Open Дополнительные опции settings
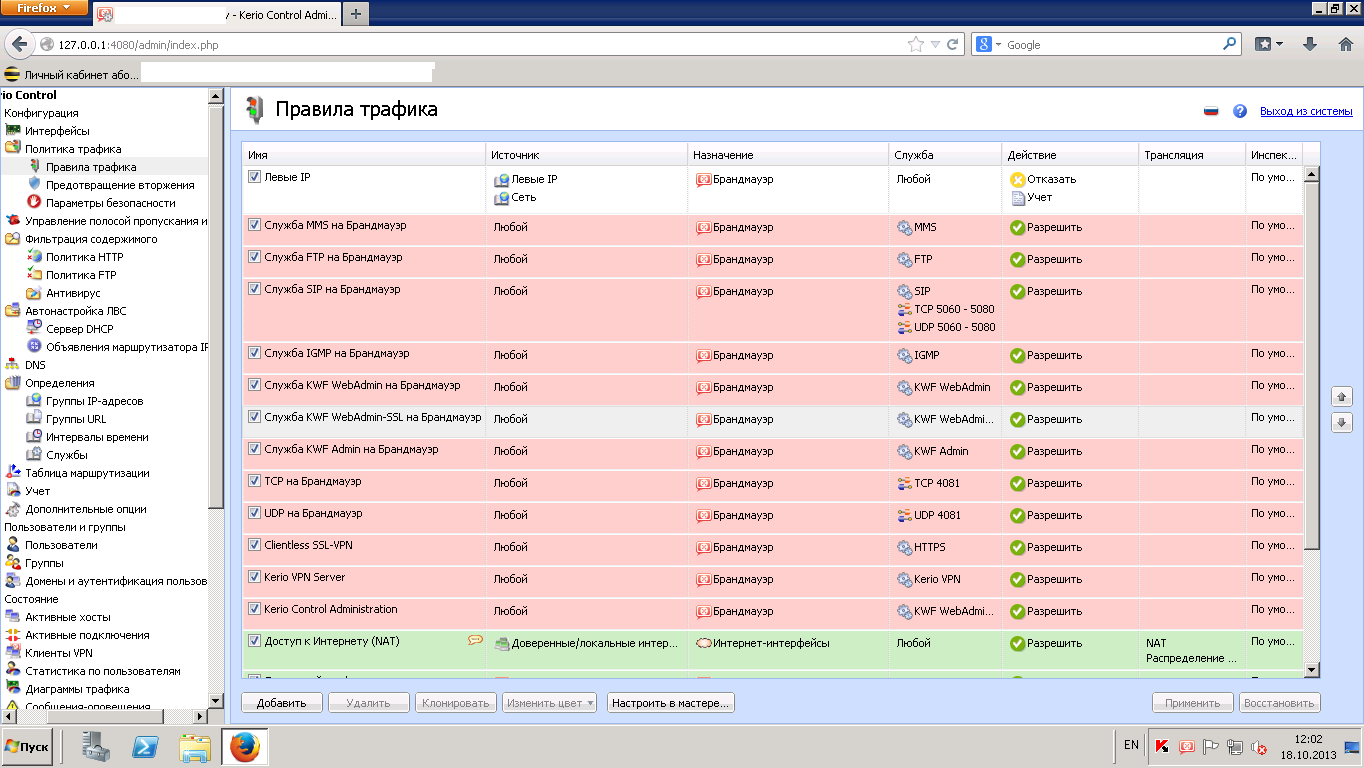 click(86, 509)
